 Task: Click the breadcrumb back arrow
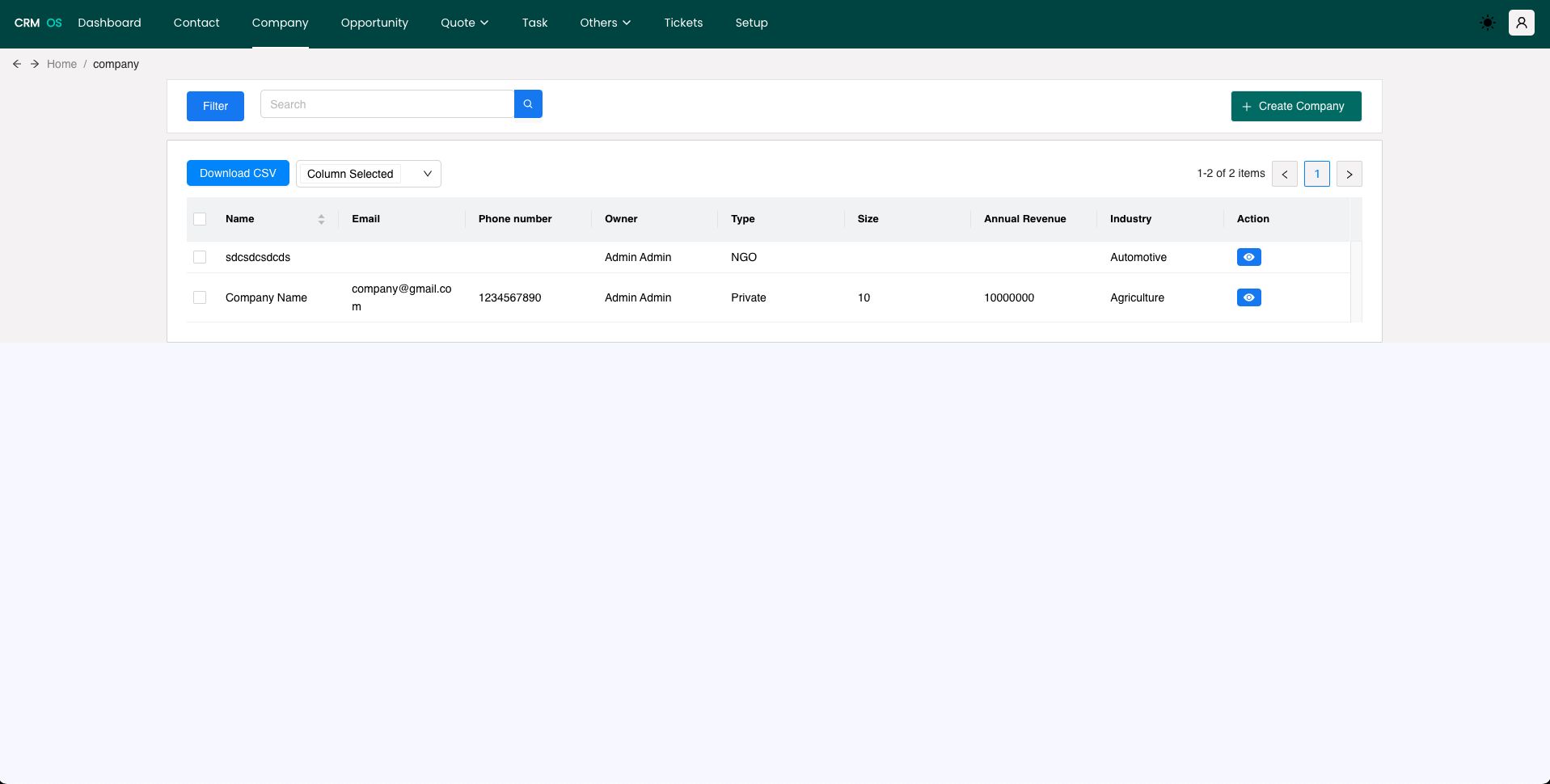click(17, 64)
